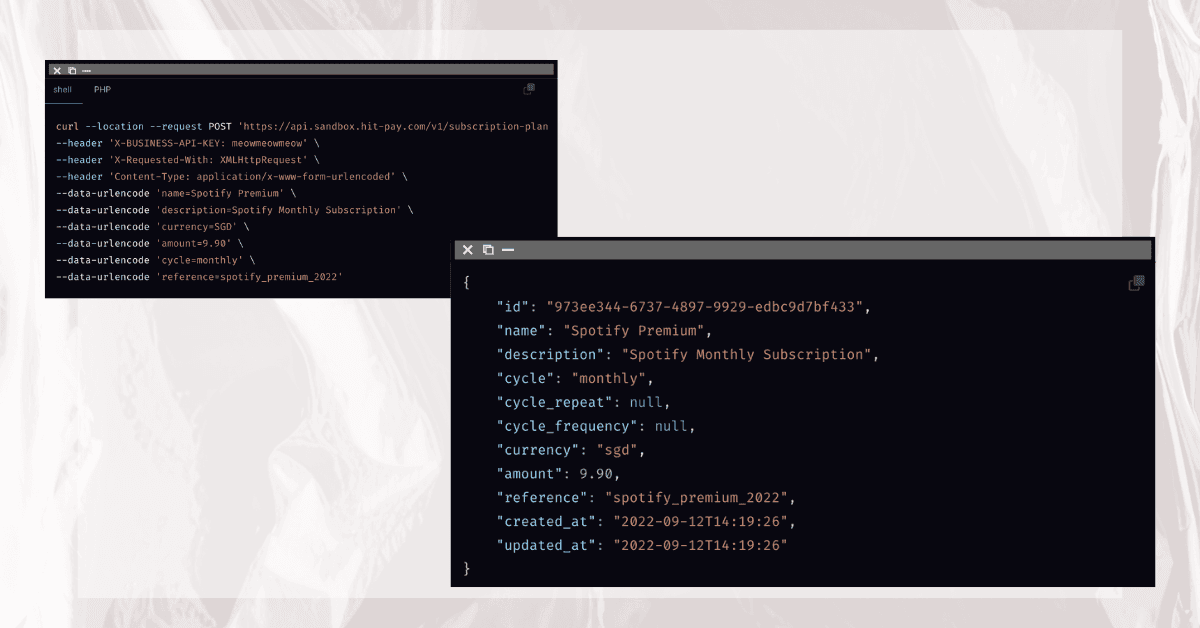Close the curl request window
Image resolution: width=1200 pixels, height=628 pixels.
57,70
